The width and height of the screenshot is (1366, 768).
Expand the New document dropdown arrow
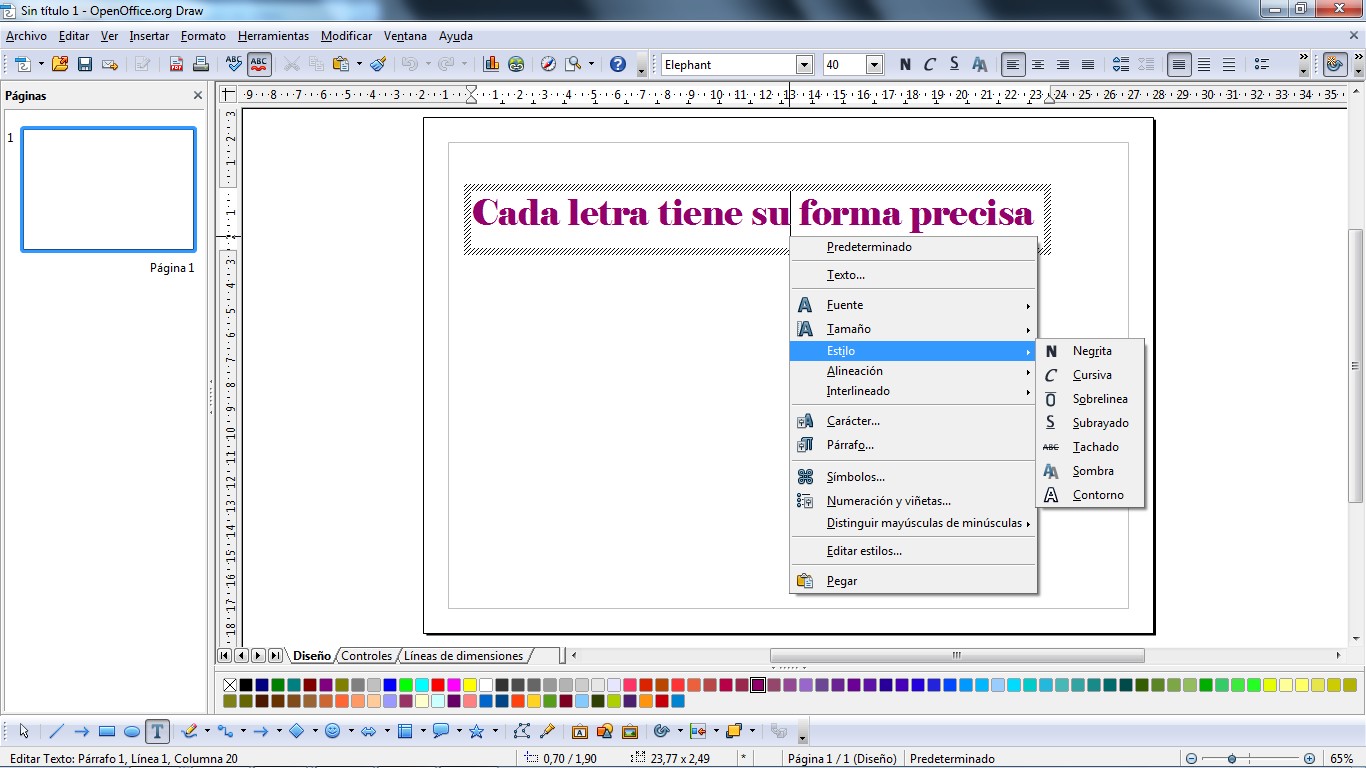41,64
